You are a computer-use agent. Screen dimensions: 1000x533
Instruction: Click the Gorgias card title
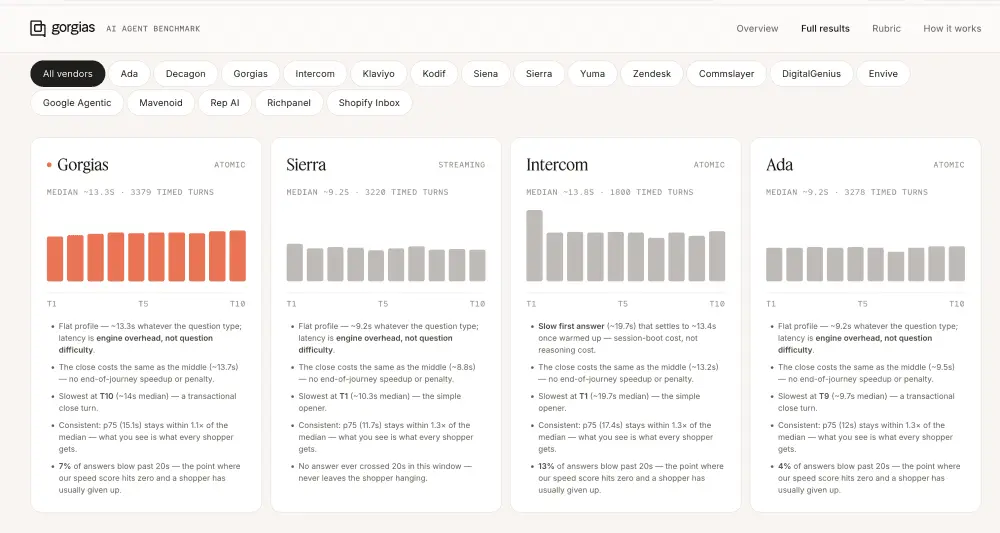83,165
